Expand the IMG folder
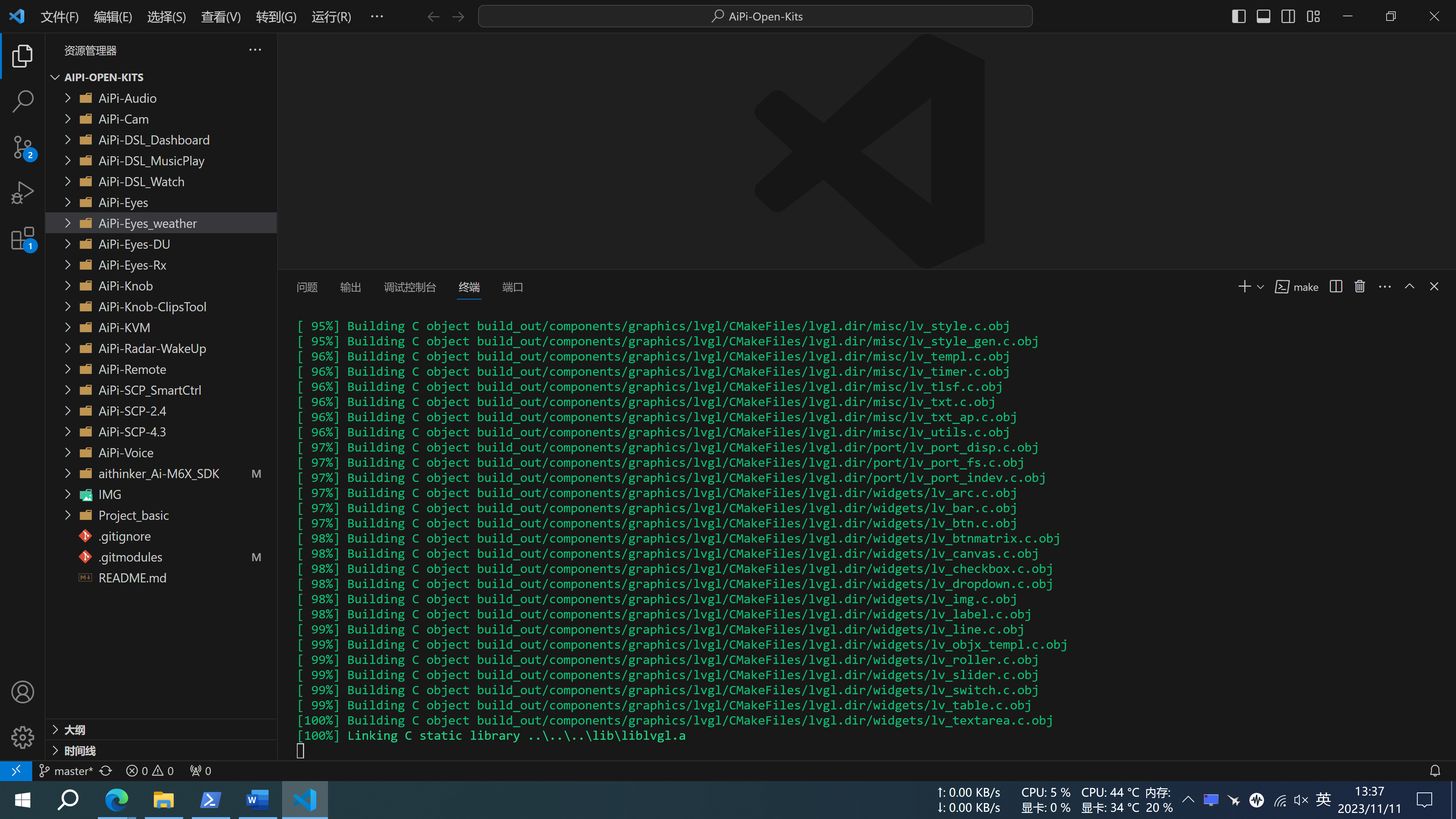The height and width of the screenshot is (819, 1456). (x=161, y=494)
